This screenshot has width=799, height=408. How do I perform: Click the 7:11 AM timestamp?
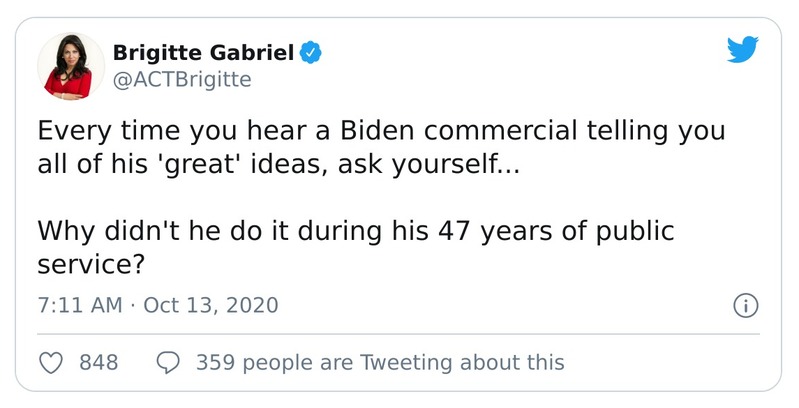pyautogui.click(x=80, y=305)
